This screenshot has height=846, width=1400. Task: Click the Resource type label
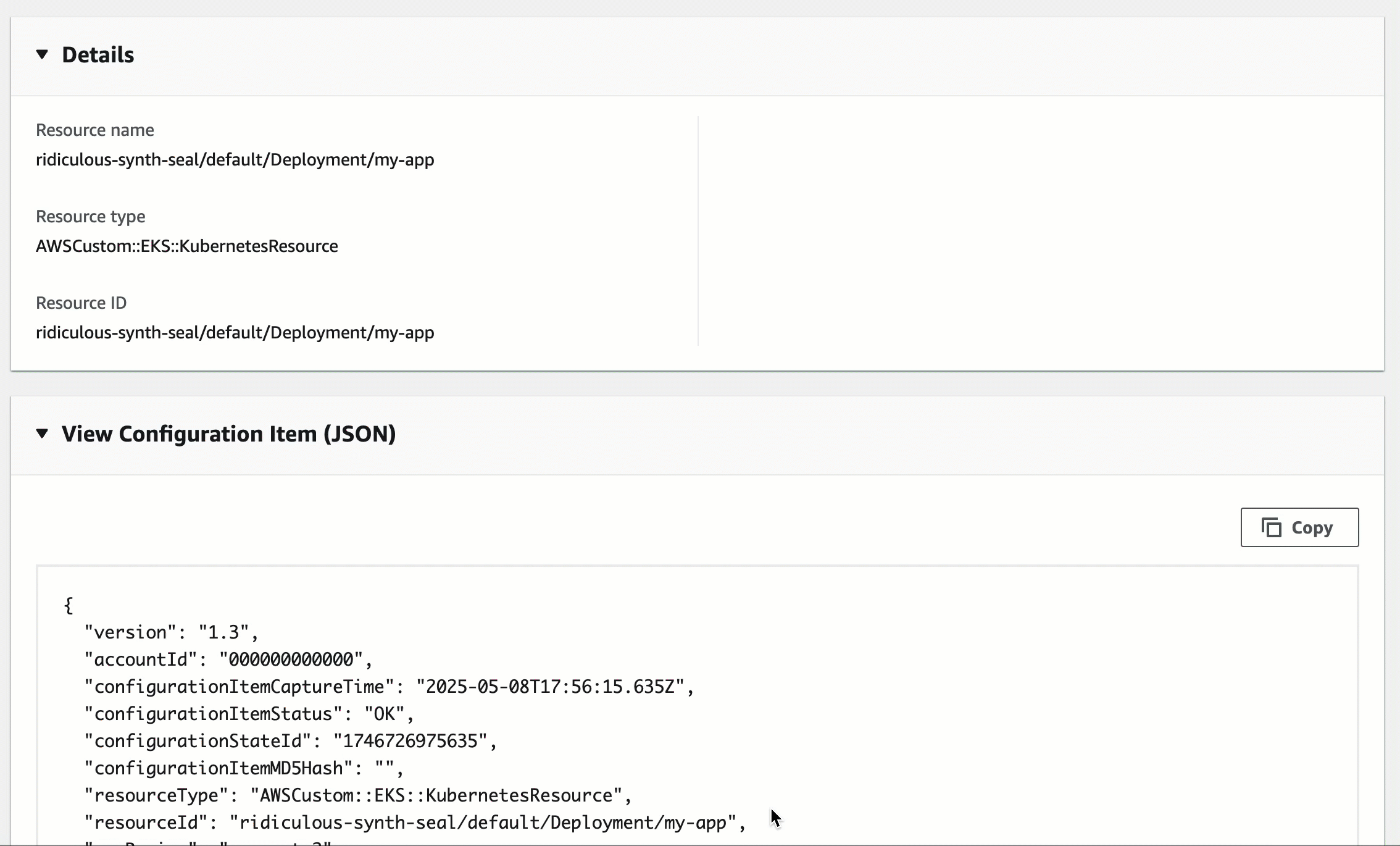90,217
